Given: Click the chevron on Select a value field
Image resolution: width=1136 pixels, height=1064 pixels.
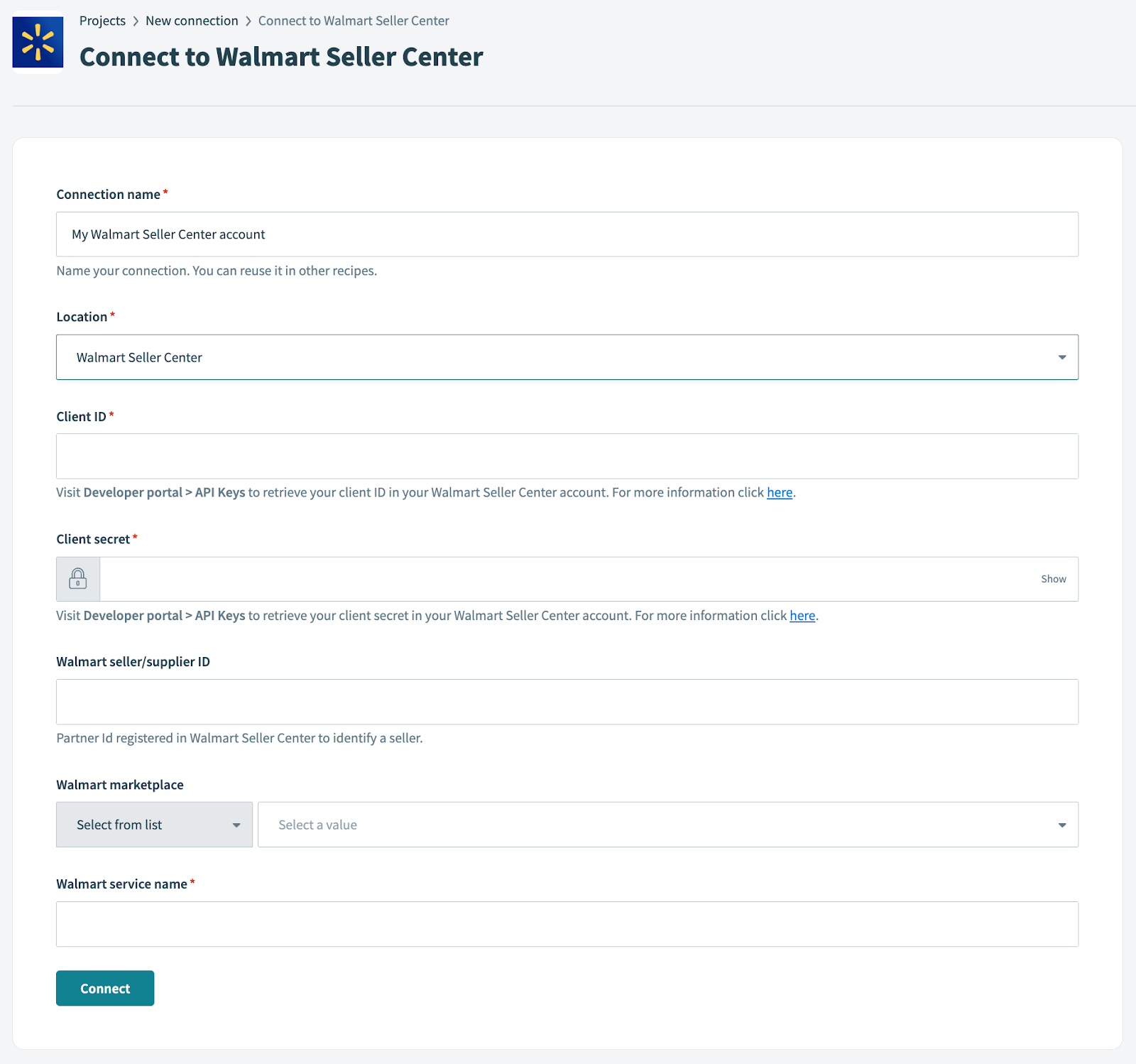Looking at the screenshot, I should tap(1061, 825).
